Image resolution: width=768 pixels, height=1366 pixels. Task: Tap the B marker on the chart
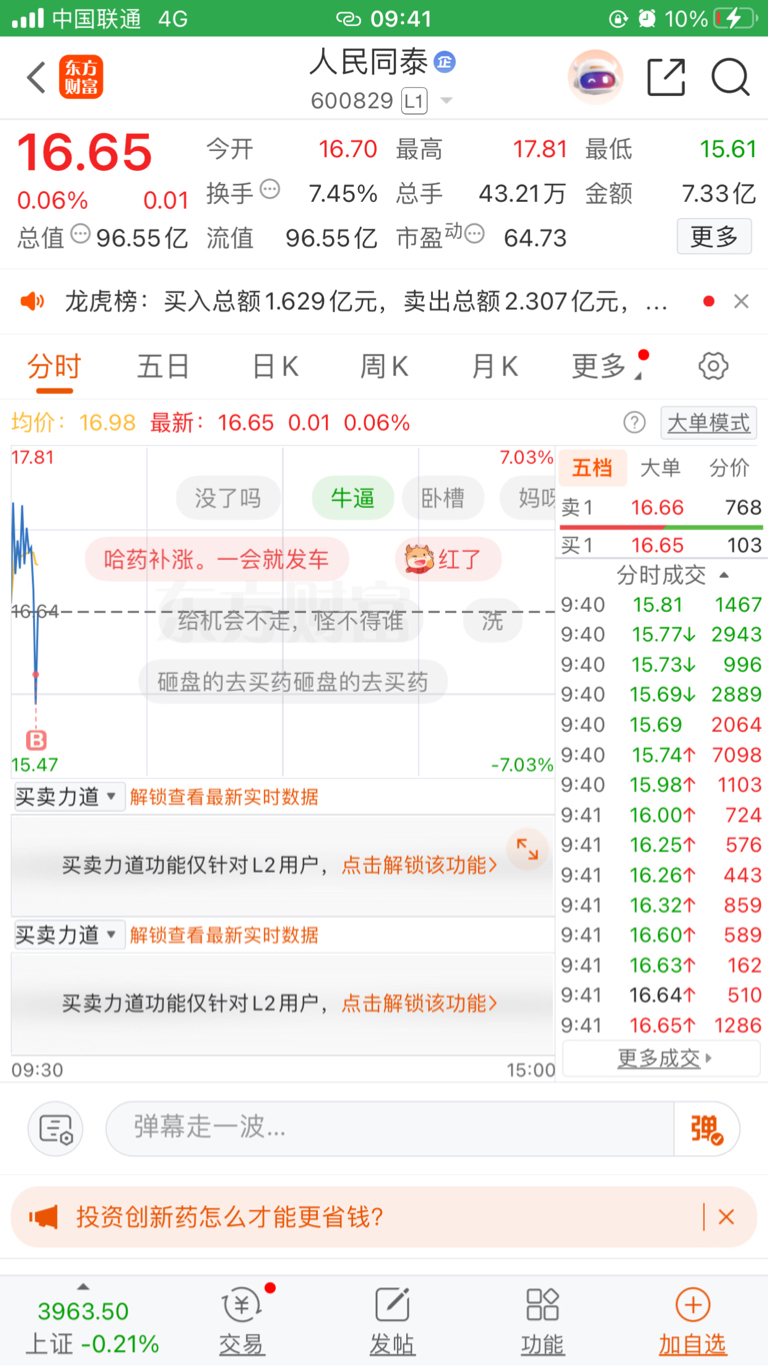pos(36,740)
